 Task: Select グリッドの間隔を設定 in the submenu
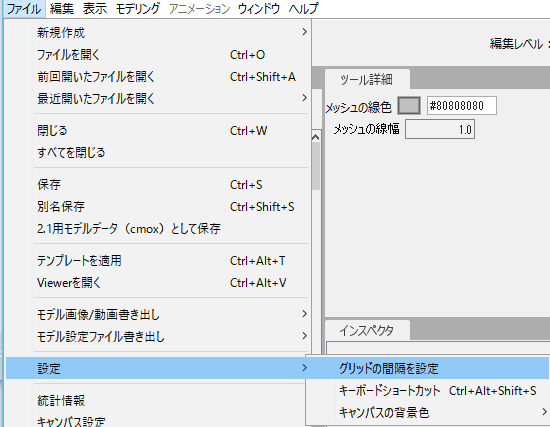point(428,368)
